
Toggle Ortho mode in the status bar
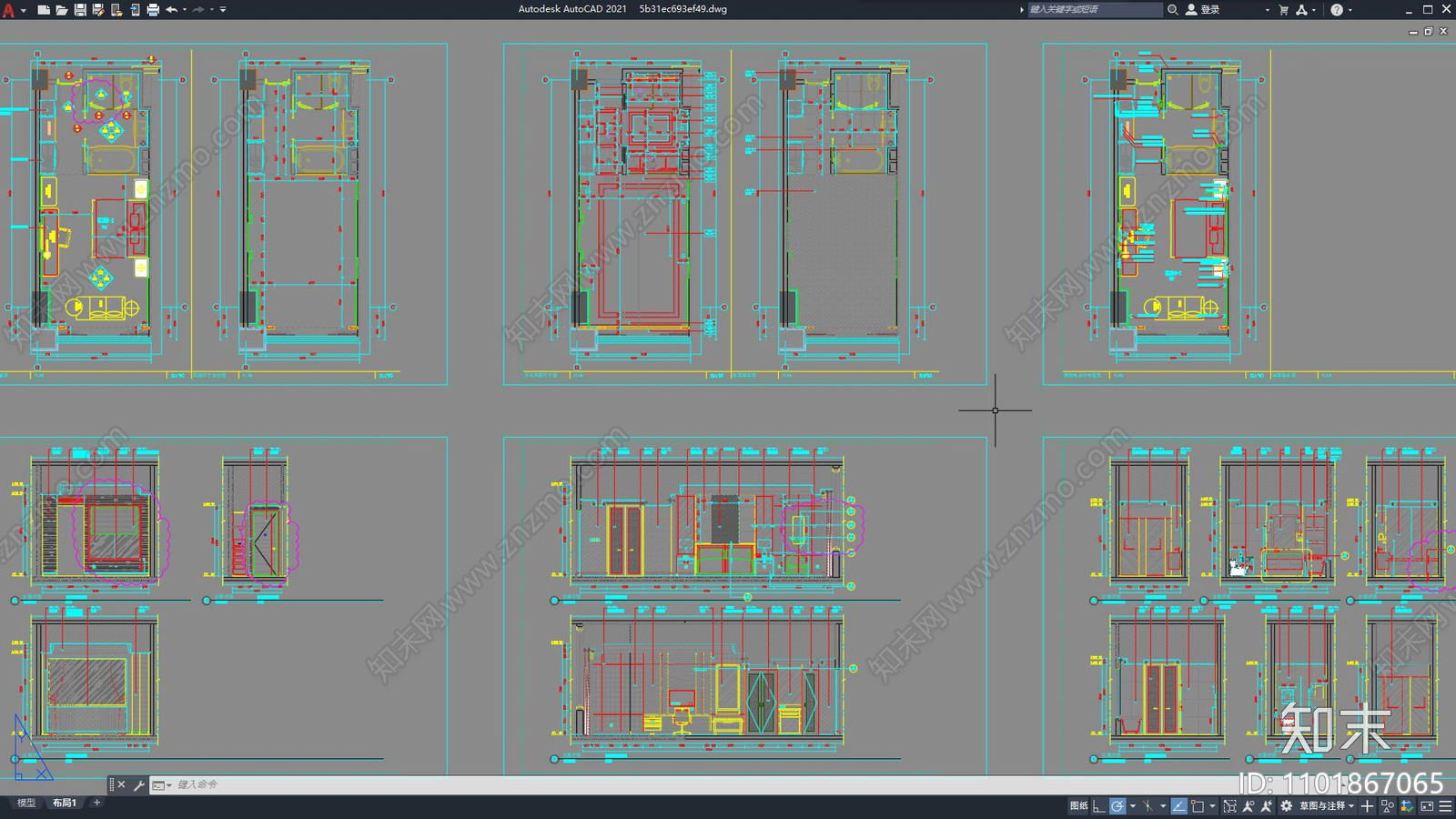click(x=1099, y=805)
